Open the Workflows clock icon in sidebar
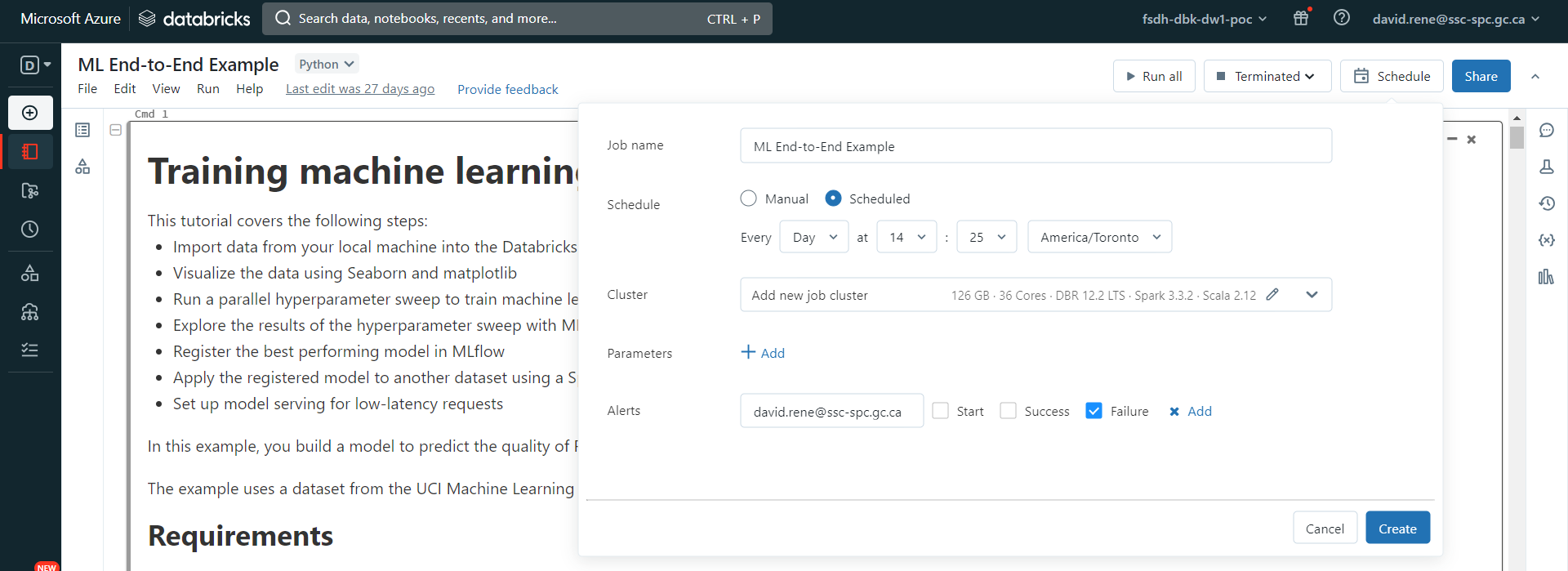 pyautogui.click(x=30, y=230)
